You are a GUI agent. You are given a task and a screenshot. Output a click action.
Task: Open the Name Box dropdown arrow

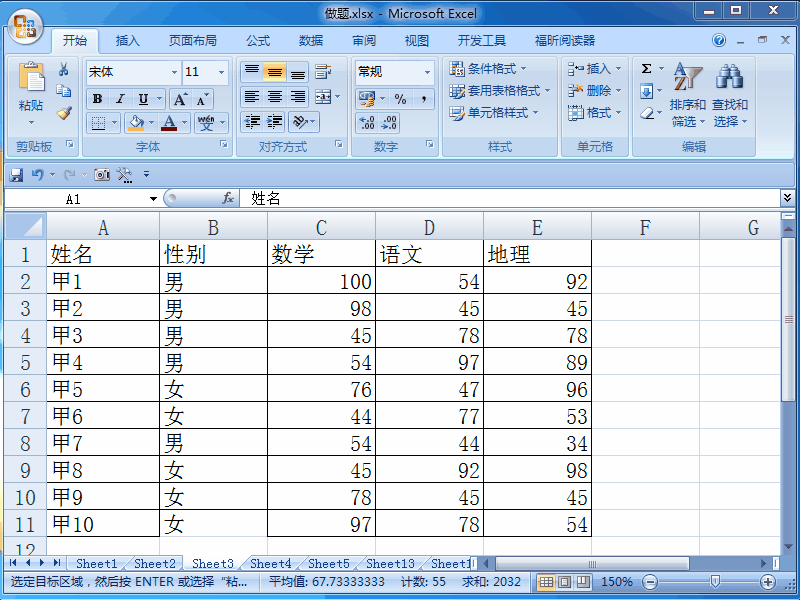153,199
